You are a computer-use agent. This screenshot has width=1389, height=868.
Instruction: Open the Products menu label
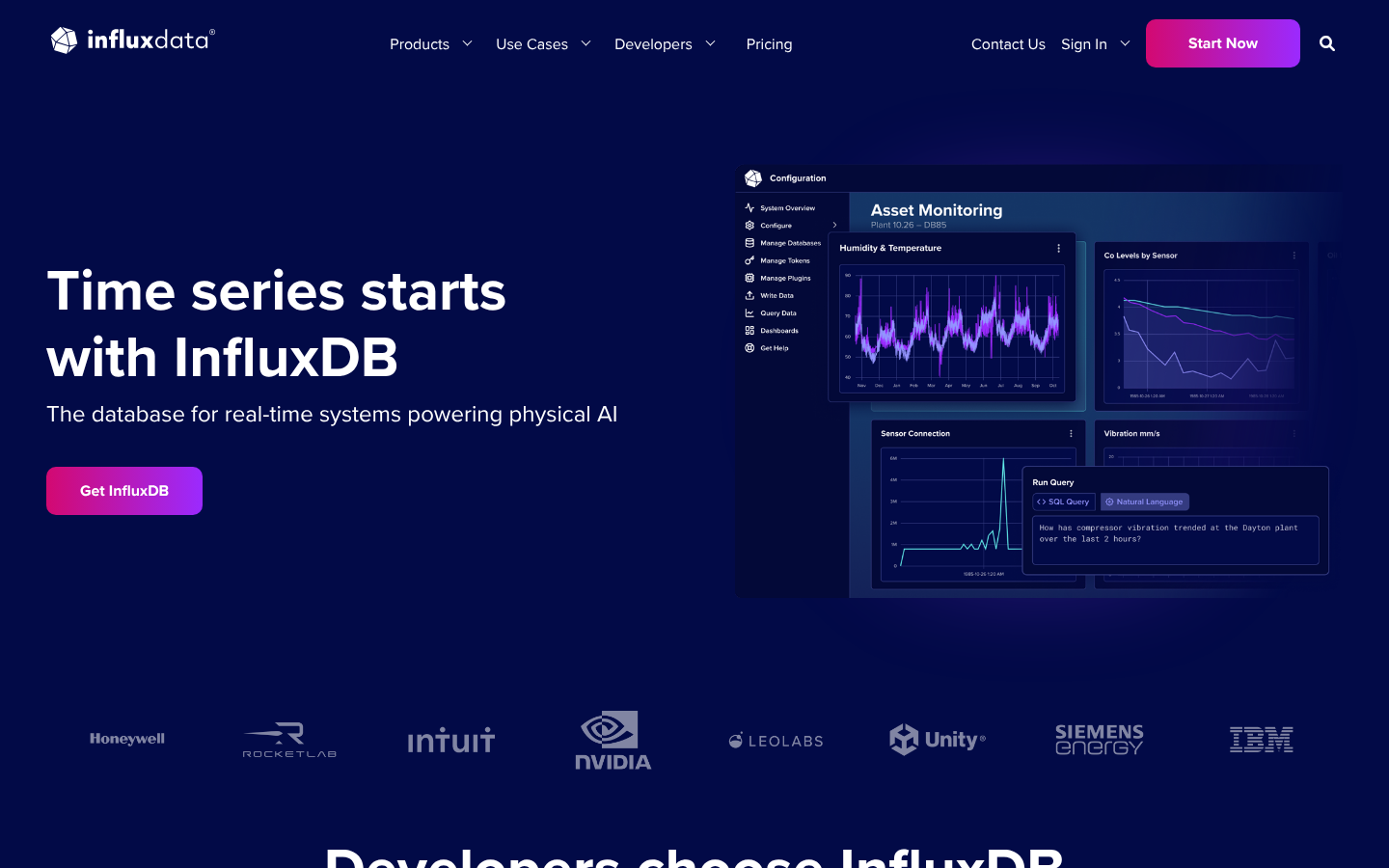[x=420, y=44]
